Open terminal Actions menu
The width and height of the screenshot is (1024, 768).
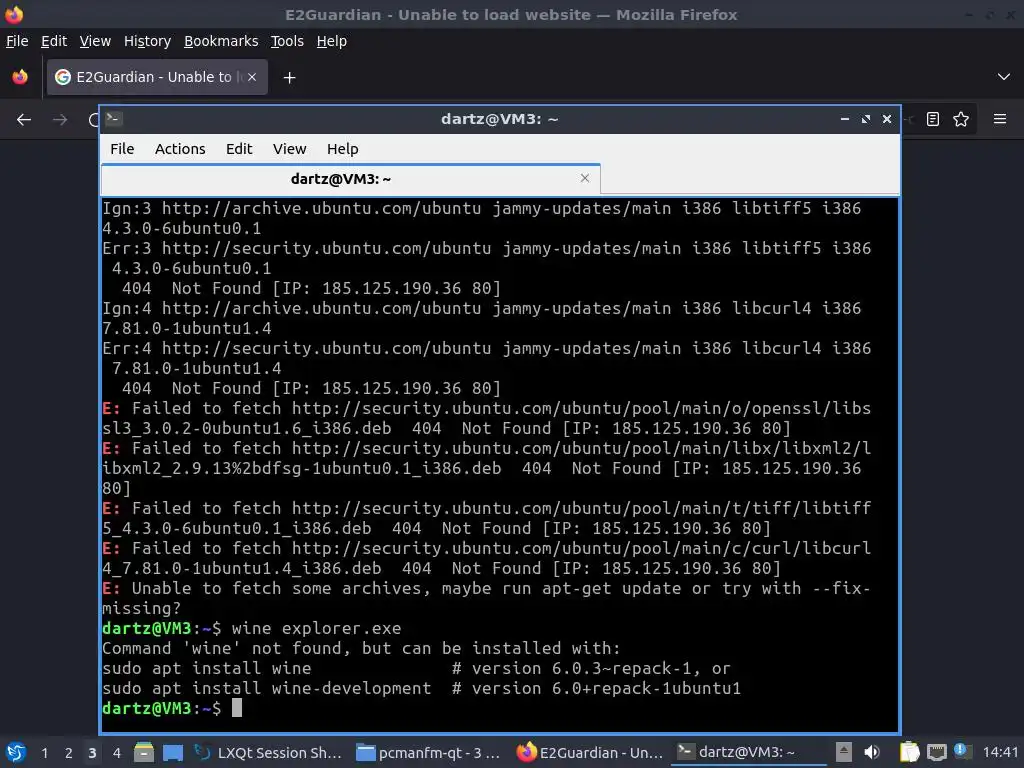point(180,149)
